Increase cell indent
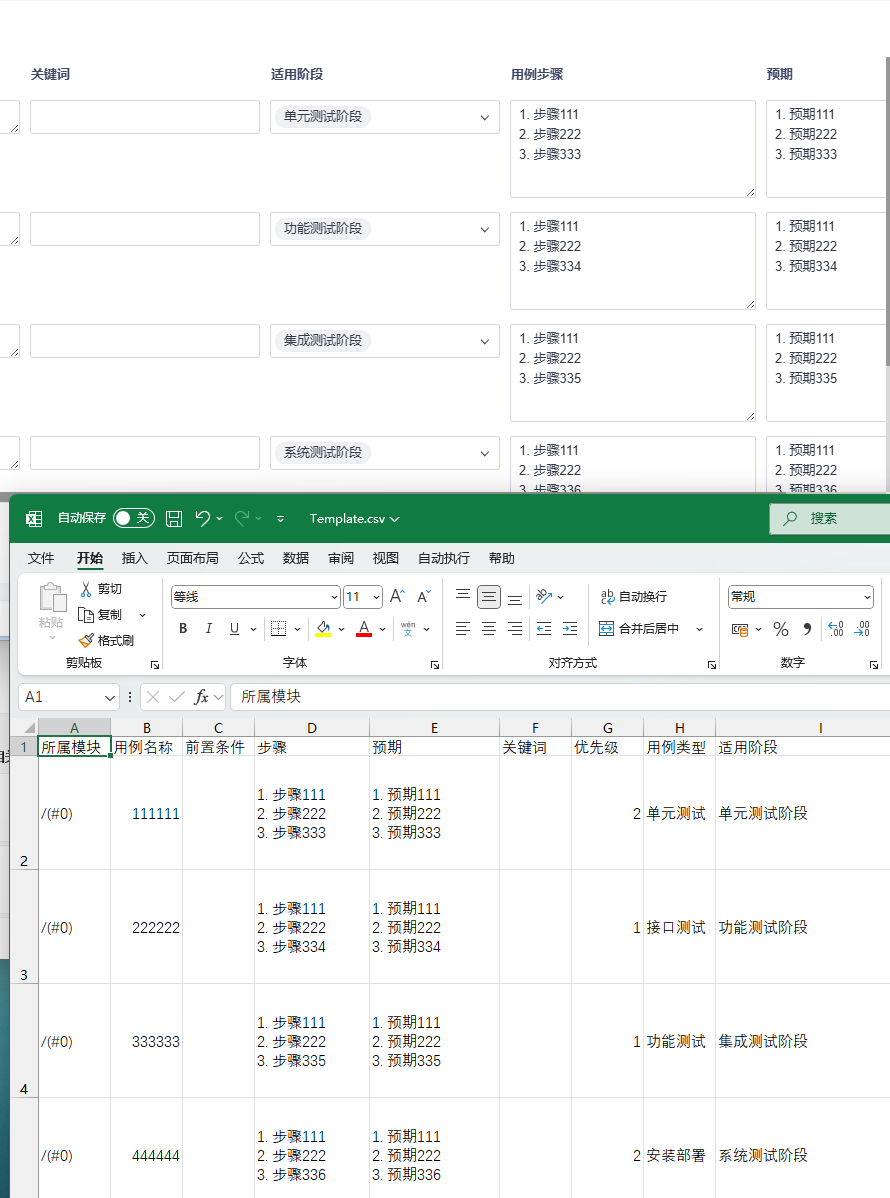Screen dimensions: 890x1198 click(x=570, y=629)
